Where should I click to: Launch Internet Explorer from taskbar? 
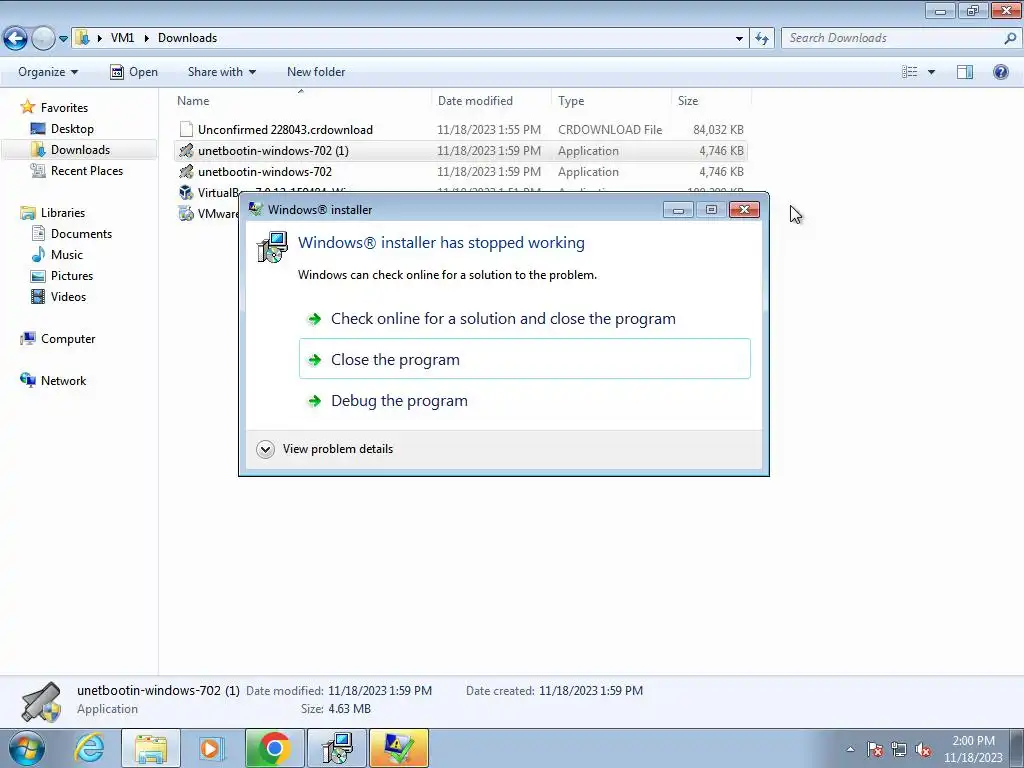coord(89,748)
